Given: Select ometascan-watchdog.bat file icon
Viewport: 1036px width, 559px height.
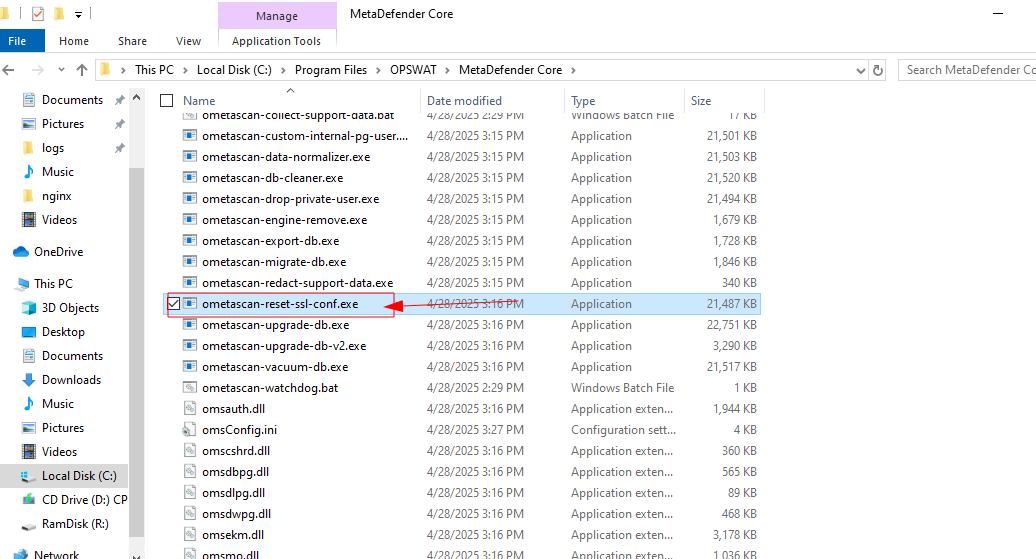Looking at the screenshot, I should 190,388.
